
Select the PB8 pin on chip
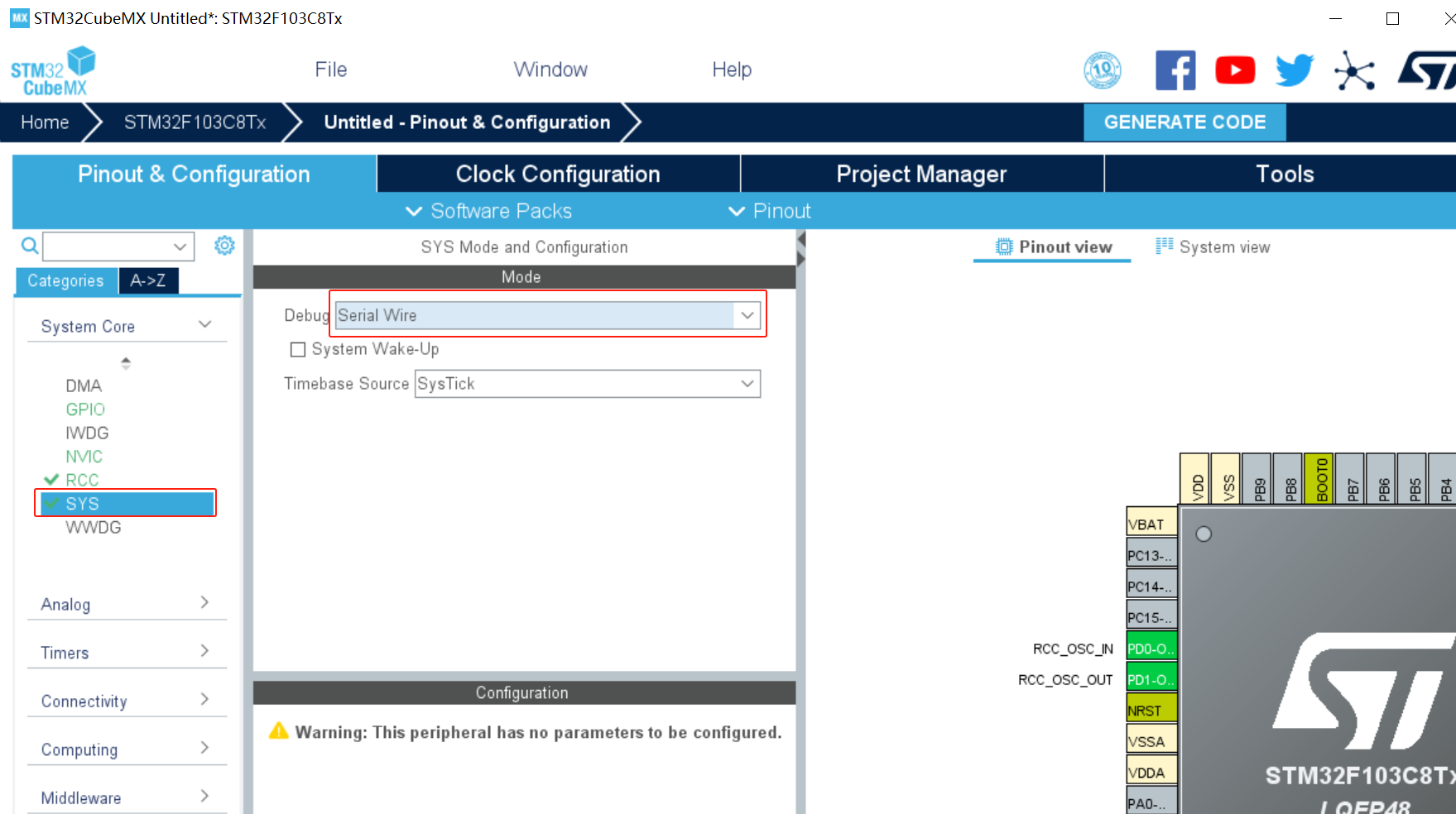coord(1289,478)
